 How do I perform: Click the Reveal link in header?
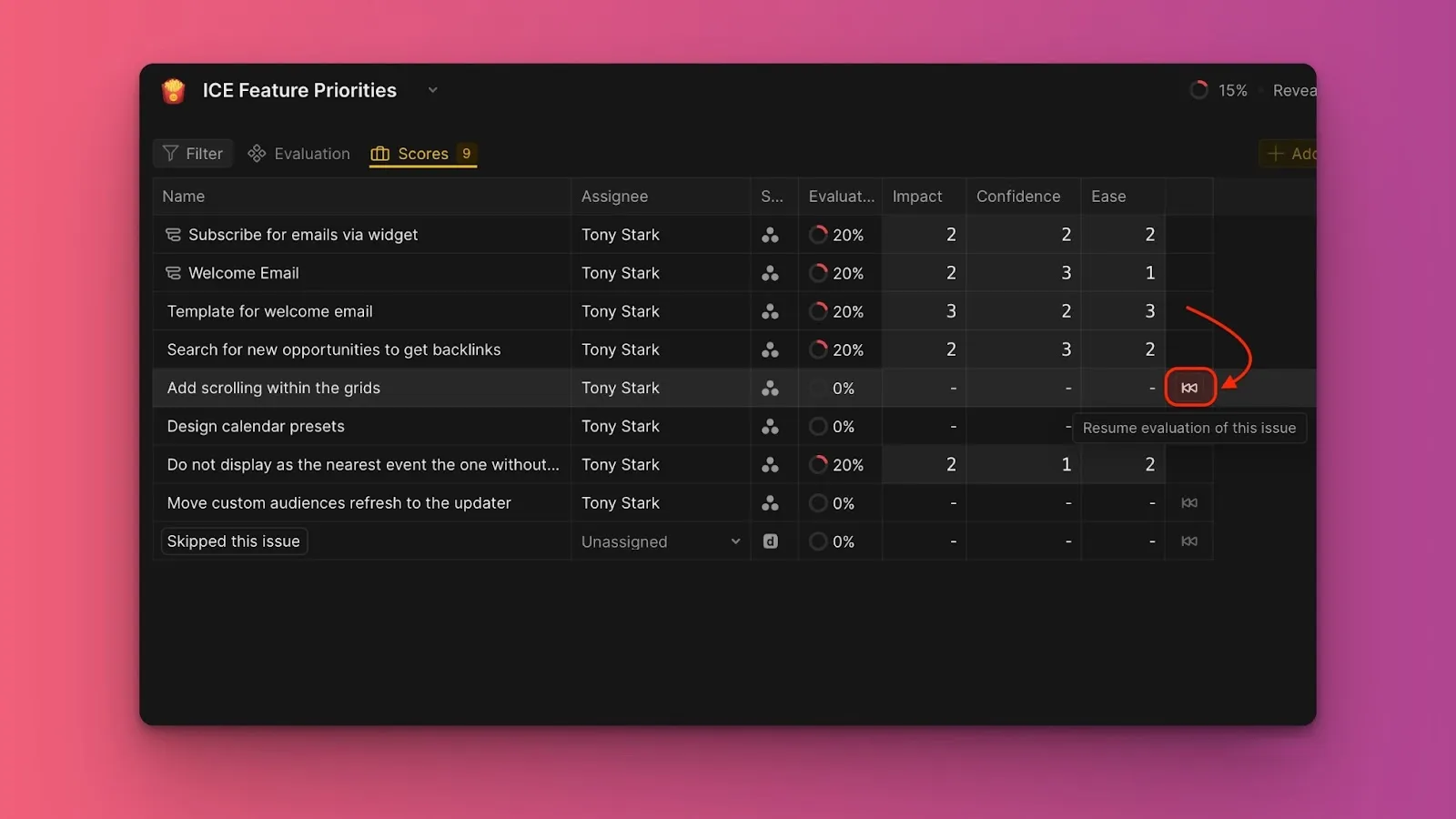(1294, 90)
